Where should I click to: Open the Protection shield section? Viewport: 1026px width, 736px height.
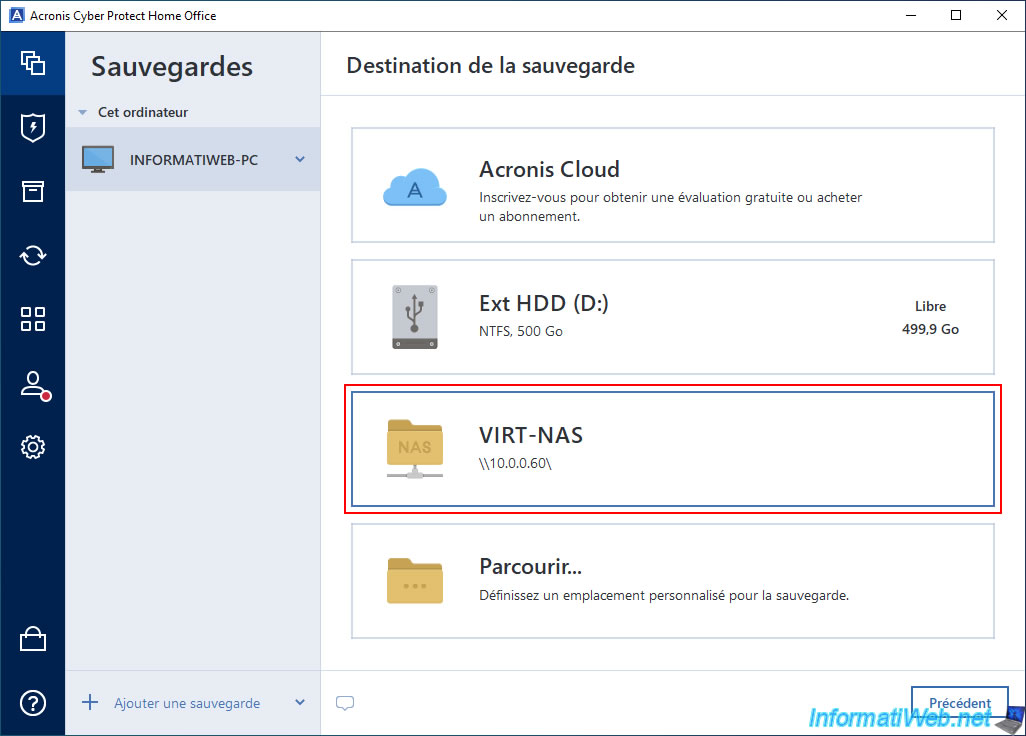click(x=33, y=128)
